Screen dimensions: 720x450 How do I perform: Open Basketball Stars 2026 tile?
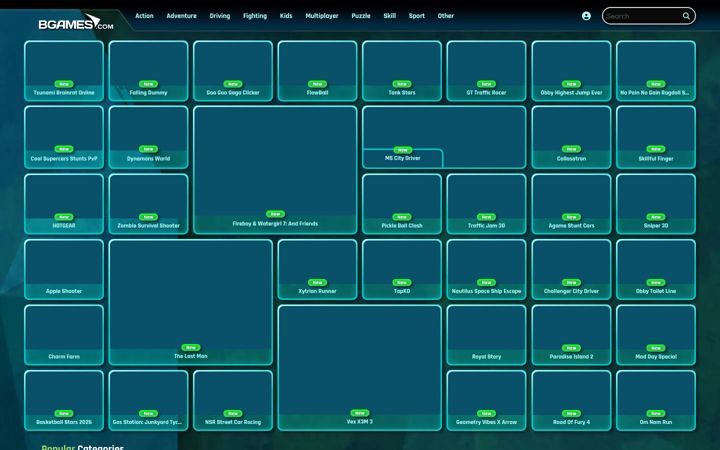tap(64, 401)
